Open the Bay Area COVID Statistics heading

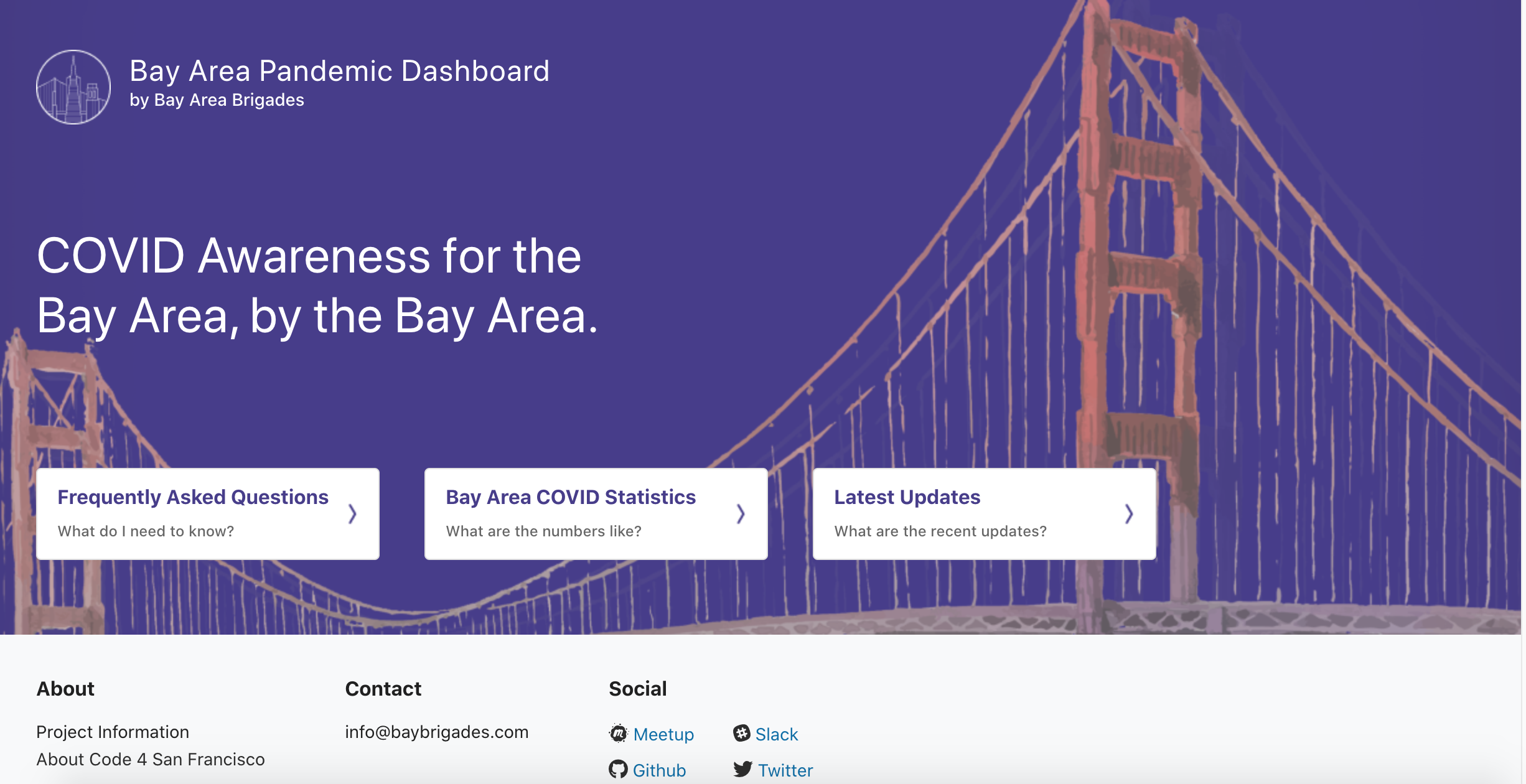click(x=571, y=497)
